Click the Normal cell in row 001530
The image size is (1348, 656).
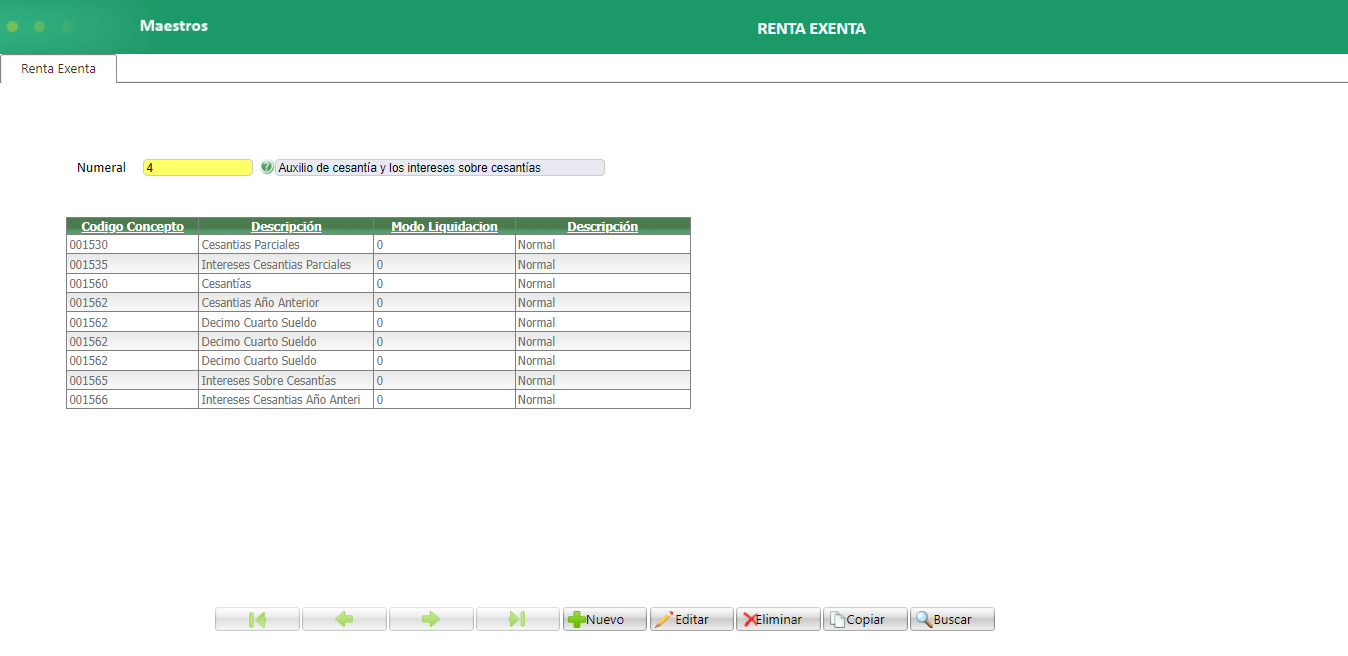point(603,245)
